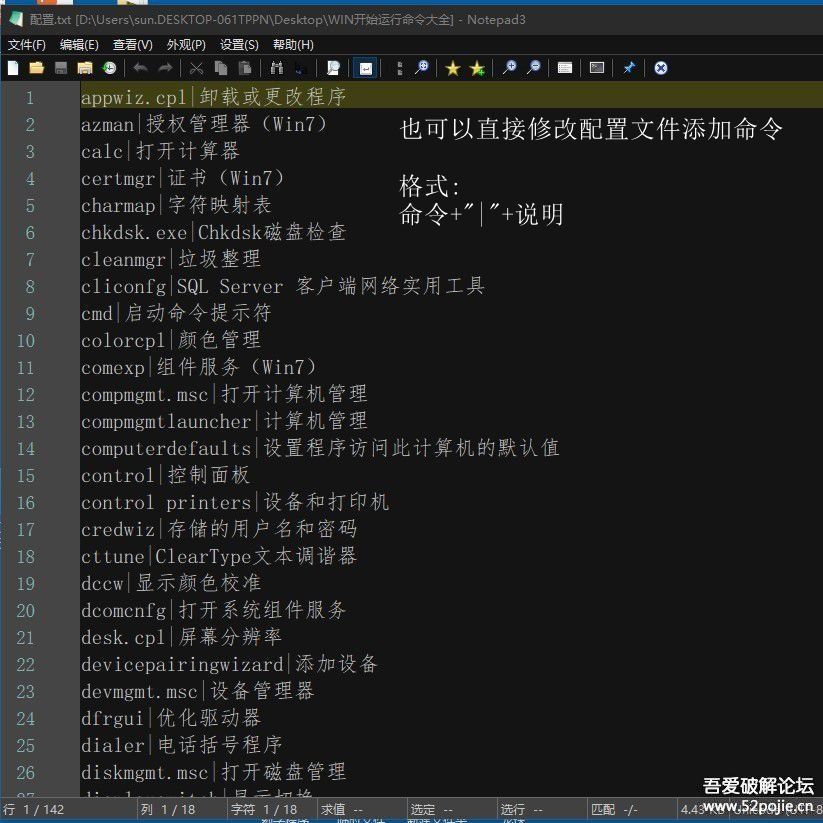This screenshot has width=823, height=823.
Task: Click the blue circled X exit icon
Action: [x=661, y=68]
